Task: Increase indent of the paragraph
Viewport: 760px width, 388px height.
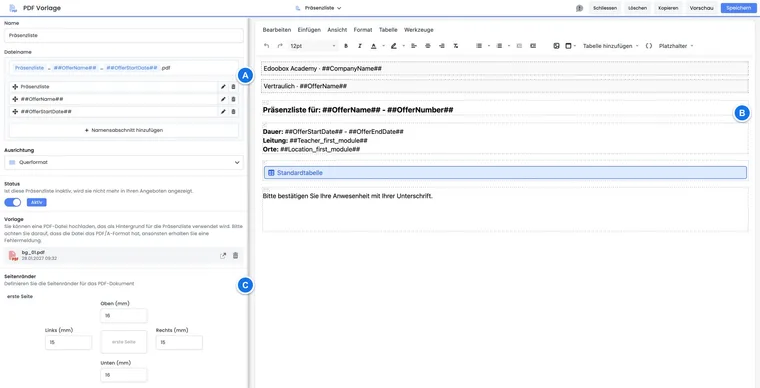Action: coord(533,46)
